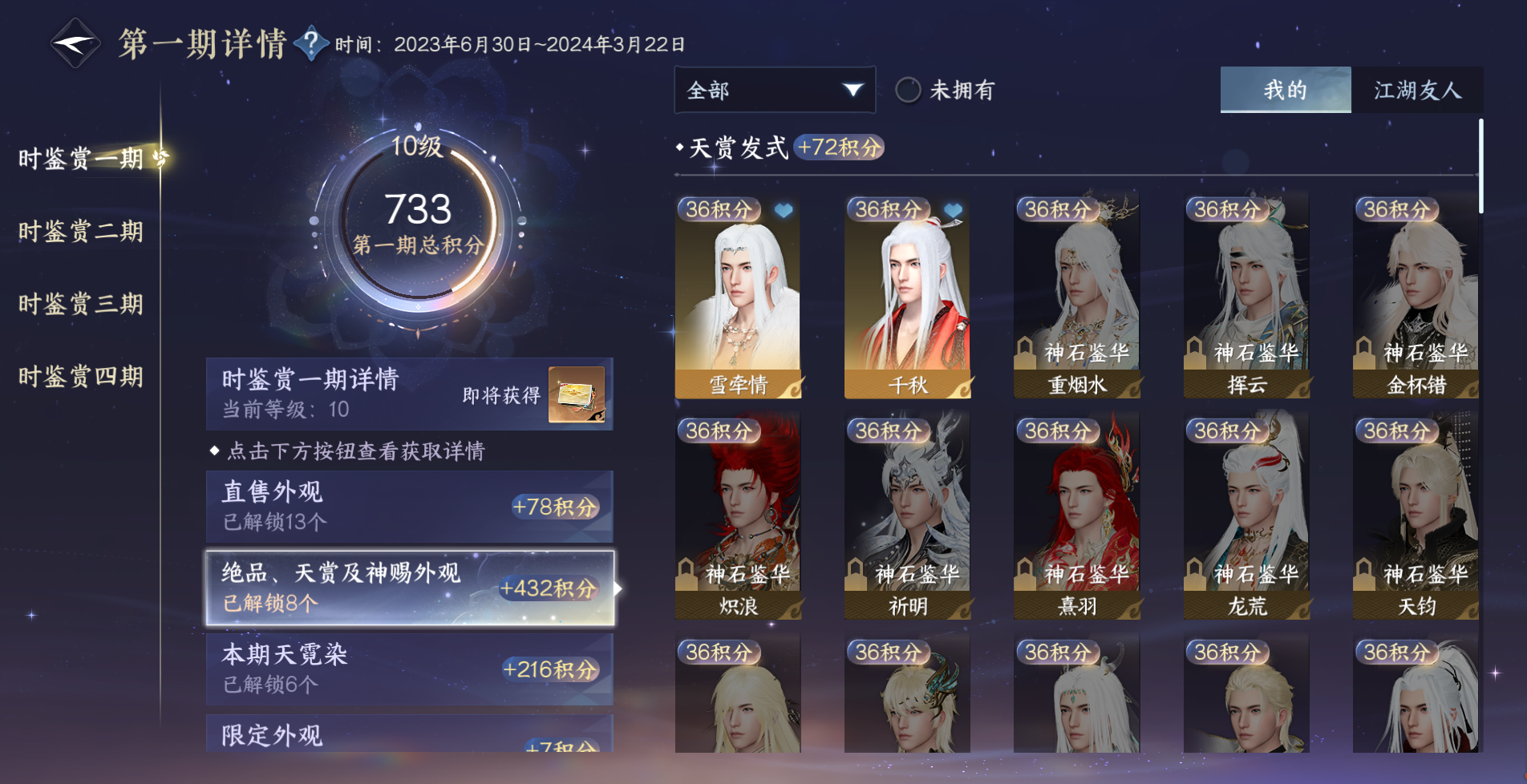The height and width of the screenshot is (784, 1527).
Task: Open 时鉴赏二期 in the sidebar
Action: click(81, 232)
